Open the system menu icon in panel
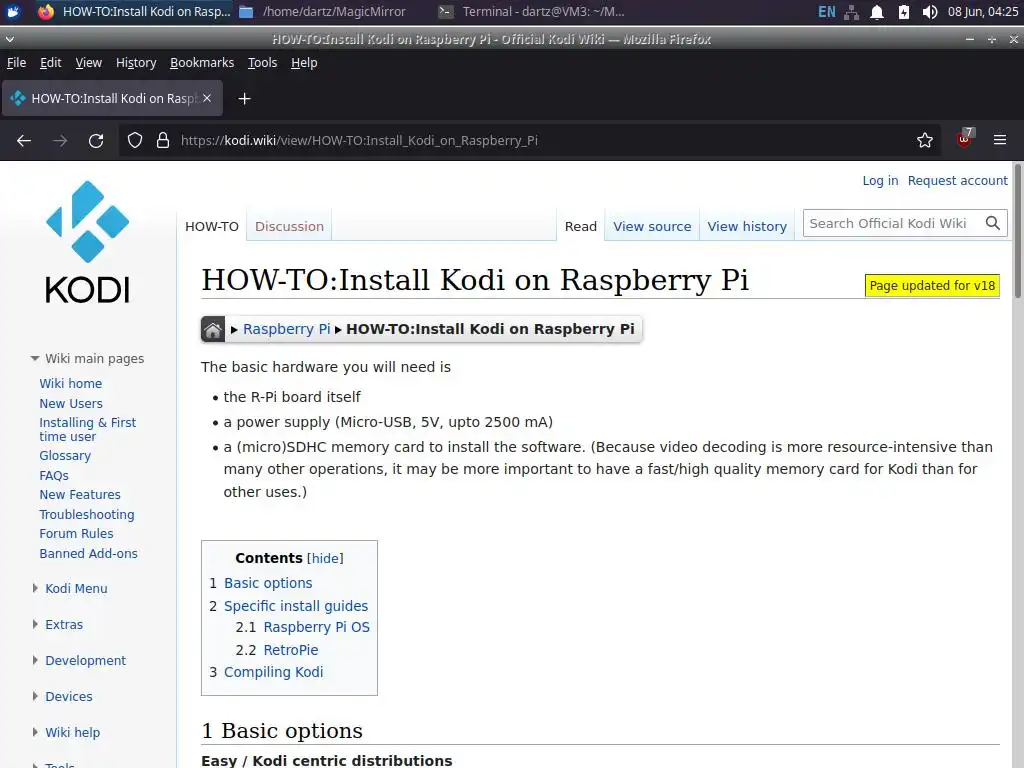 pos(13,12)
